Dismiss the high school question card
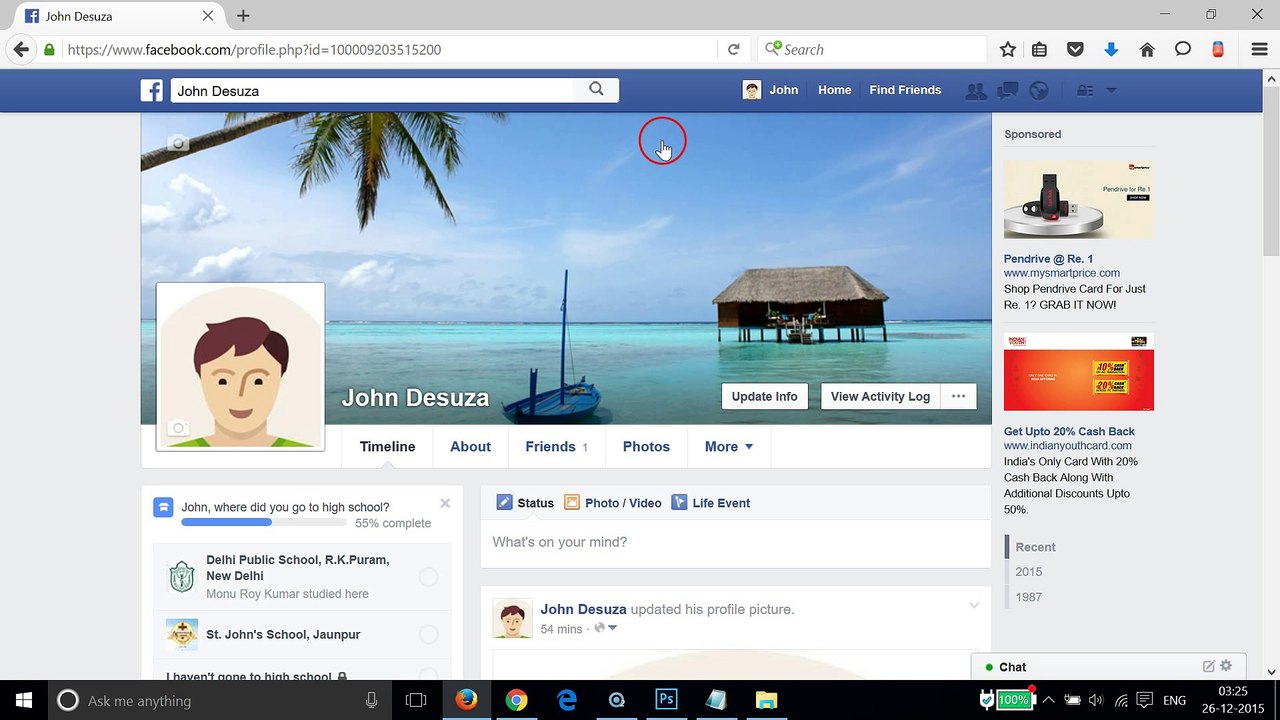This screenshot has width=1280, height=720. pos(445,504)
